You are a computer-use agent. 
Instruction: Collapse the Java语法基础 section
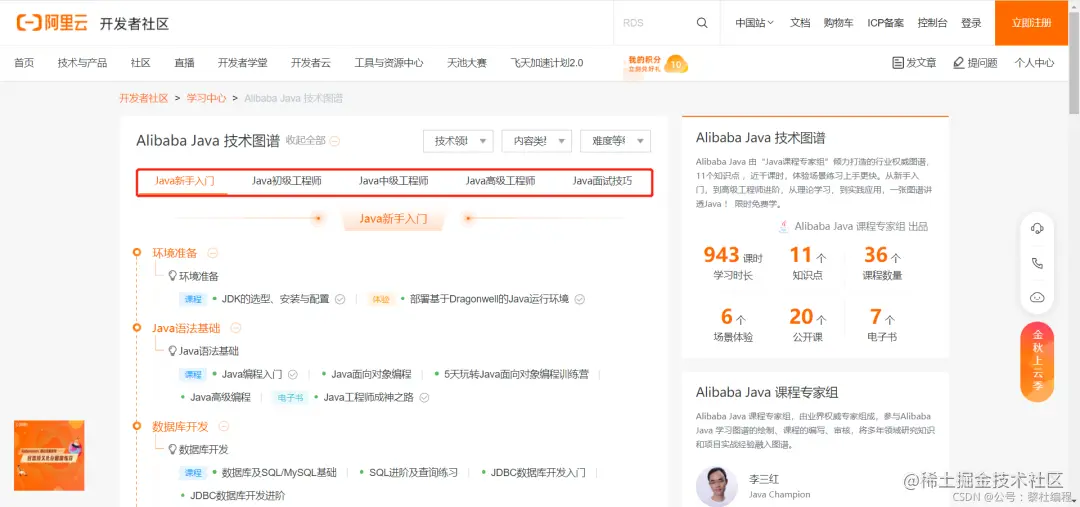click(x=236, y=328)
